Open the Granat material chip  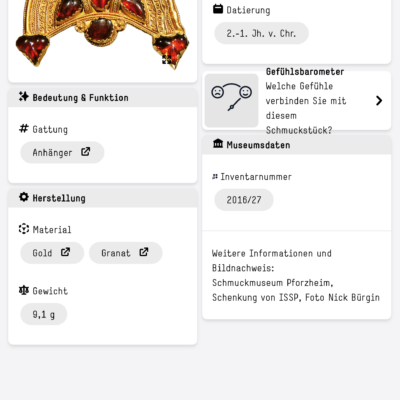coord(126,253)
